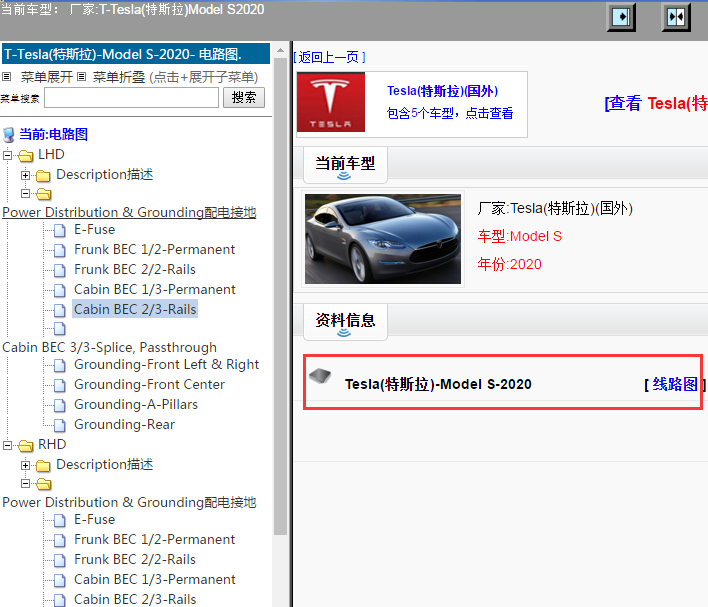Open LHD Cabin BEC 1/3-Permanent

point(155,289)
